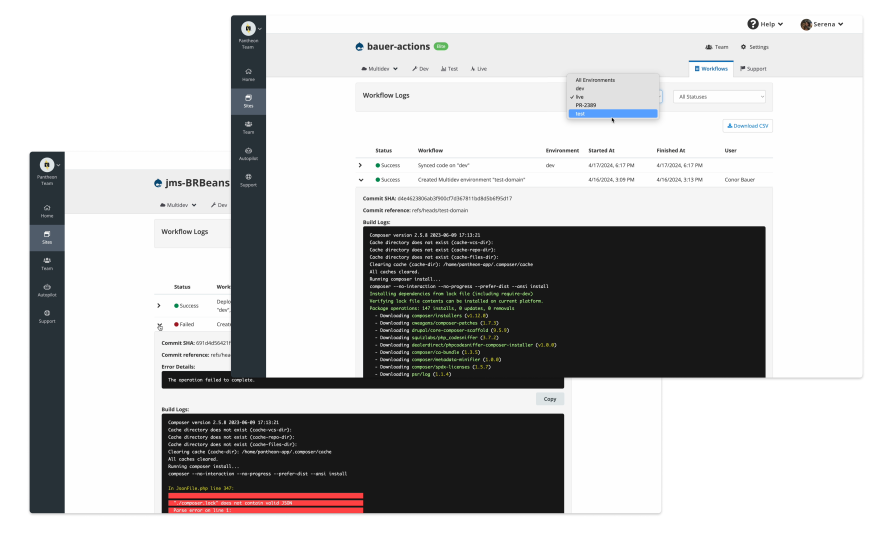The width and height of the screenshot is (890, 534).
Task: Select checked 'live' environment option
Action: tap(613, 97)
